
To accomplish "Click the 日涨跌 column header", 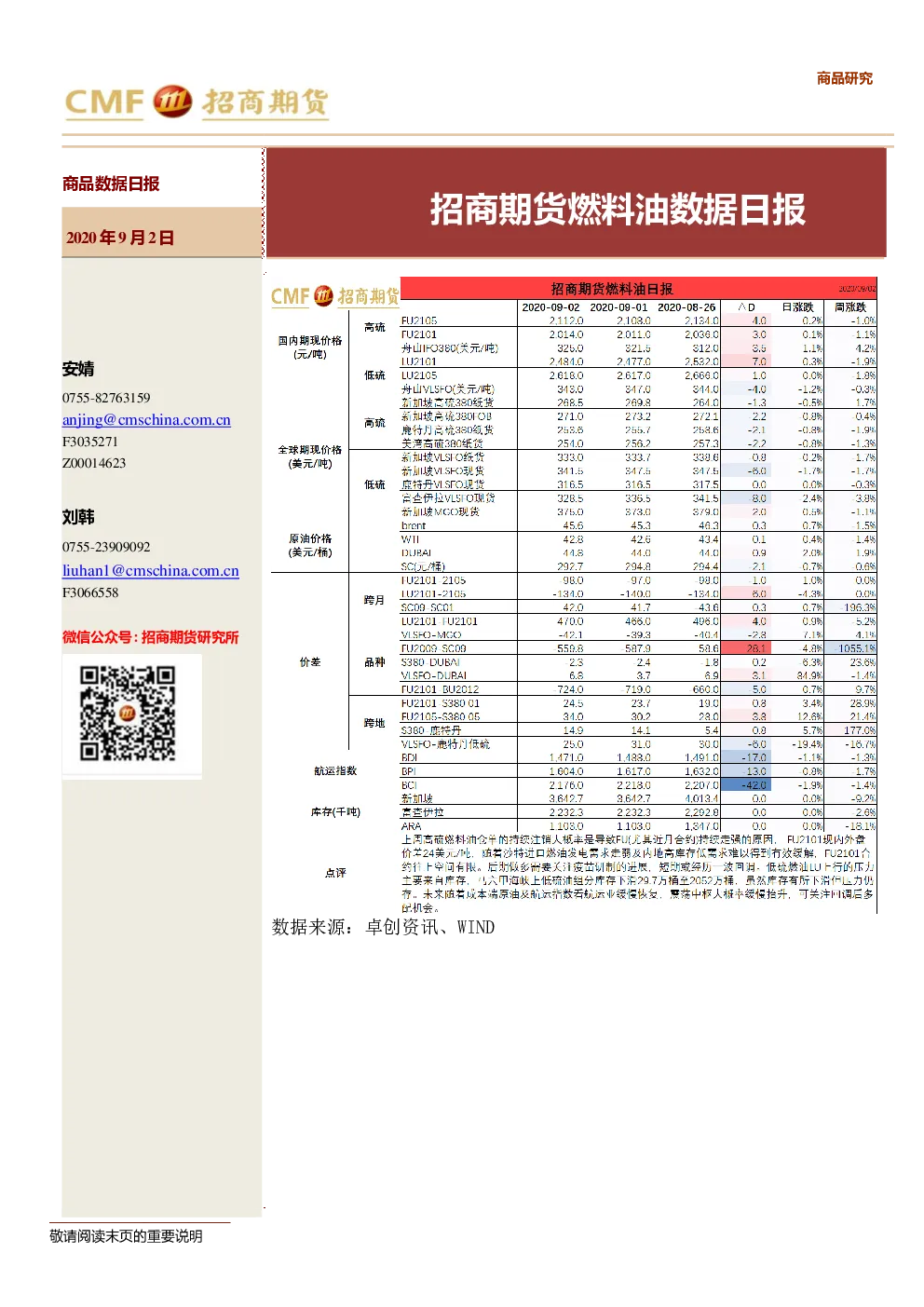I will [797, 307].
